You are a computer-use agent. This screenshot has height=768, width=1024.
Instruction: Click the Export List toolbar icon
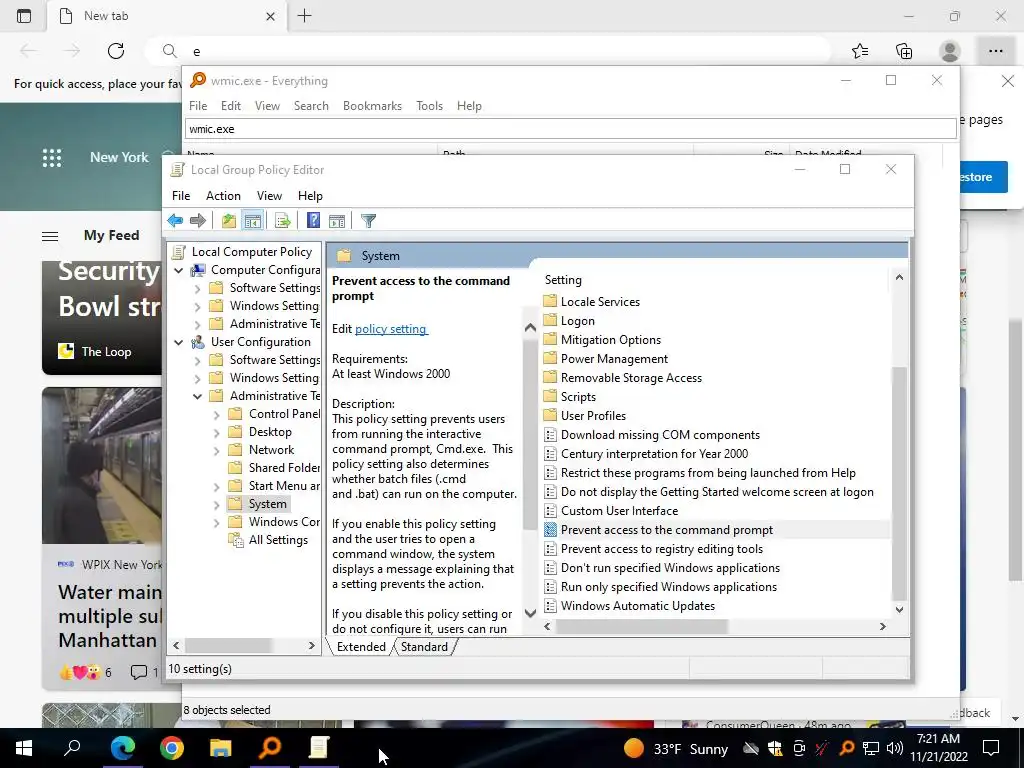click(283, 221)
